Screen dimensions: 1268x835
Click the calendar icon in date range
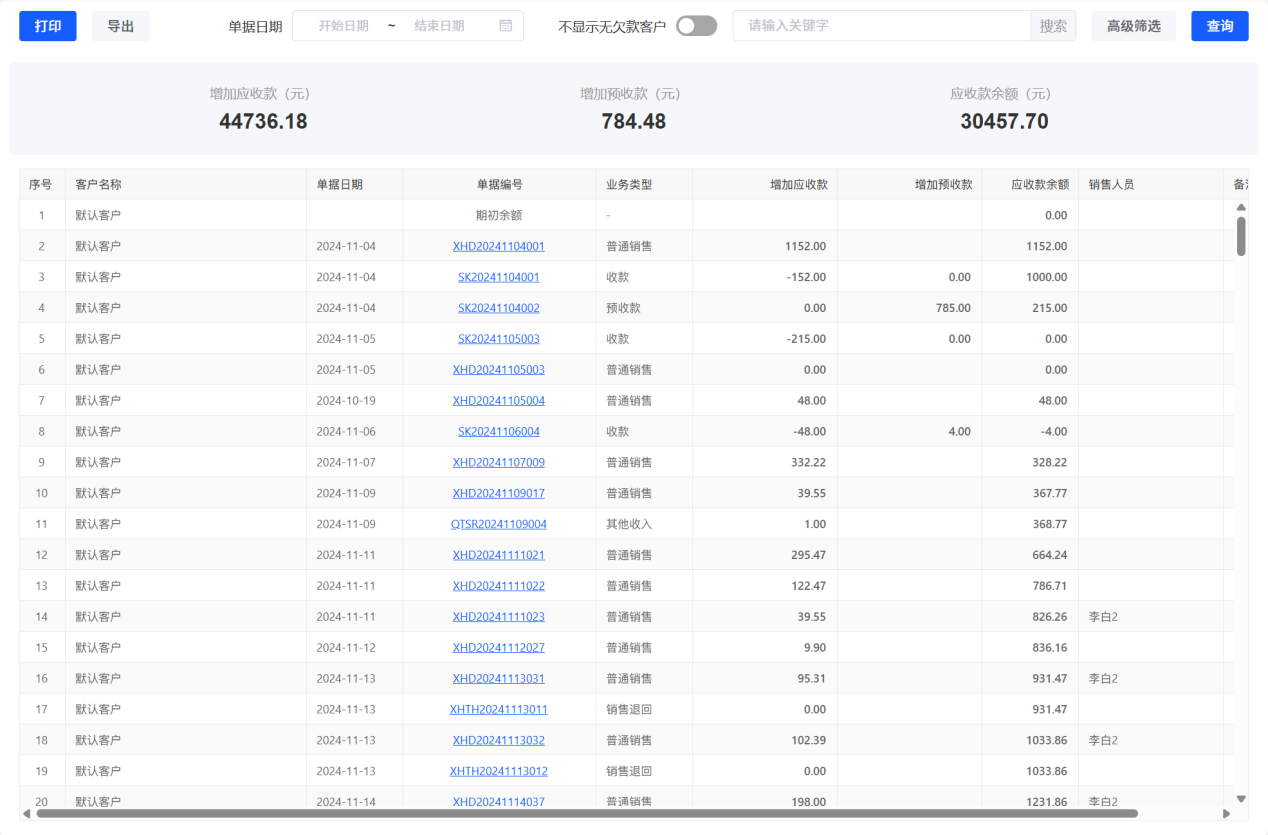506,26
